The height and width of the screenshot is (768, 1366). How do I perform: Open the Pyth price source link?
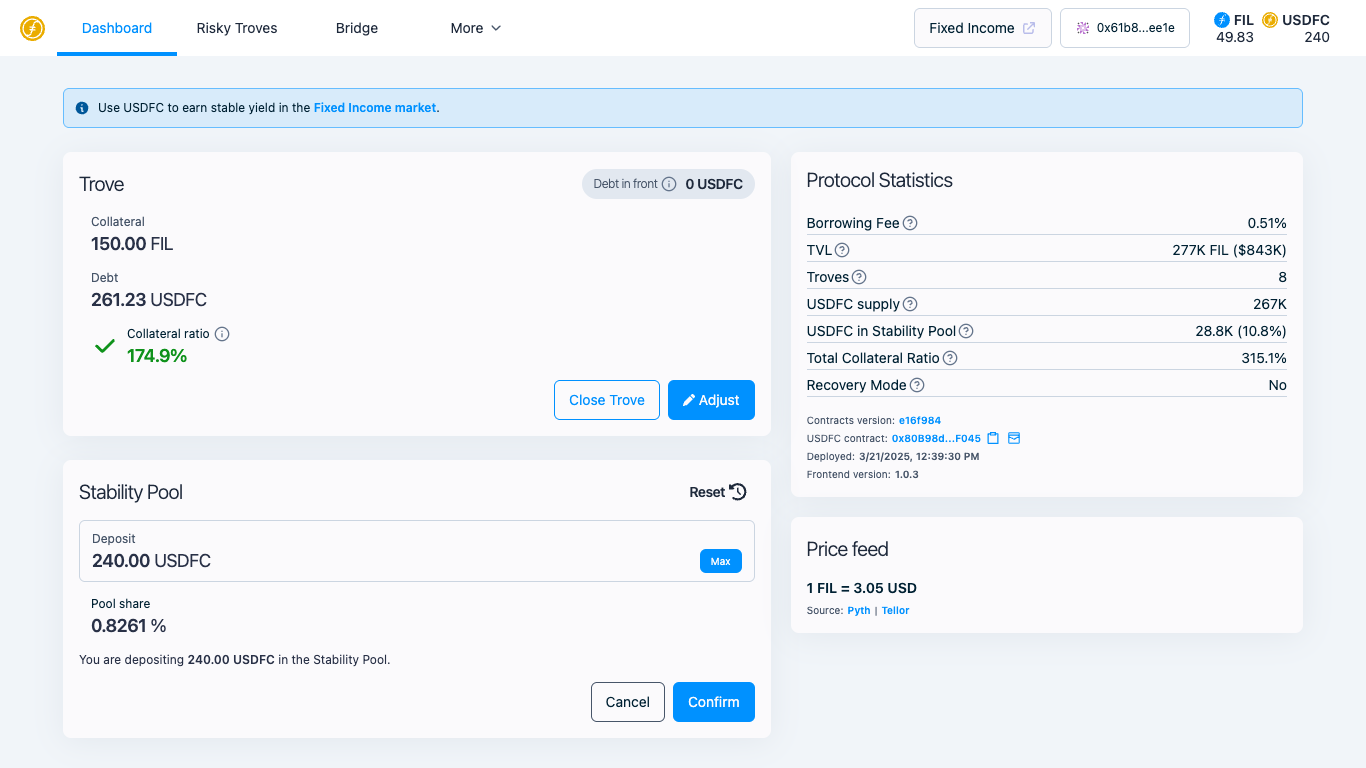click(x=859, y=610)
